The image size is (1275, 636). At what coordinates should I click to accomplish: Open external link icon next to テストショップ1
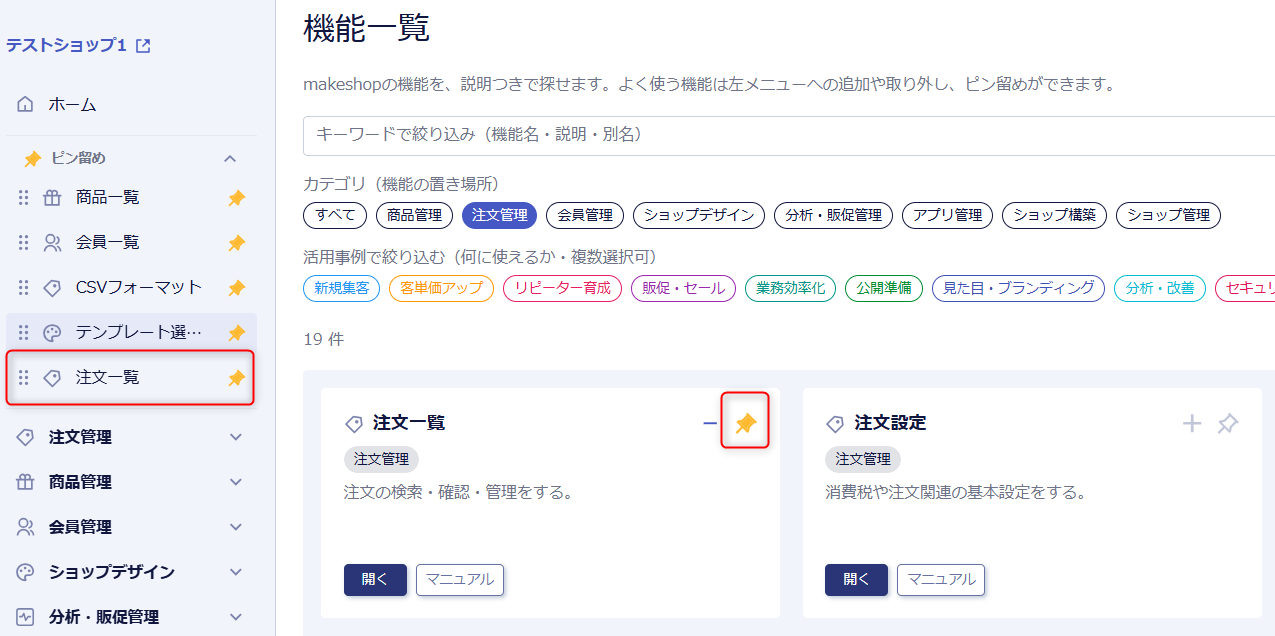[143, 46]
